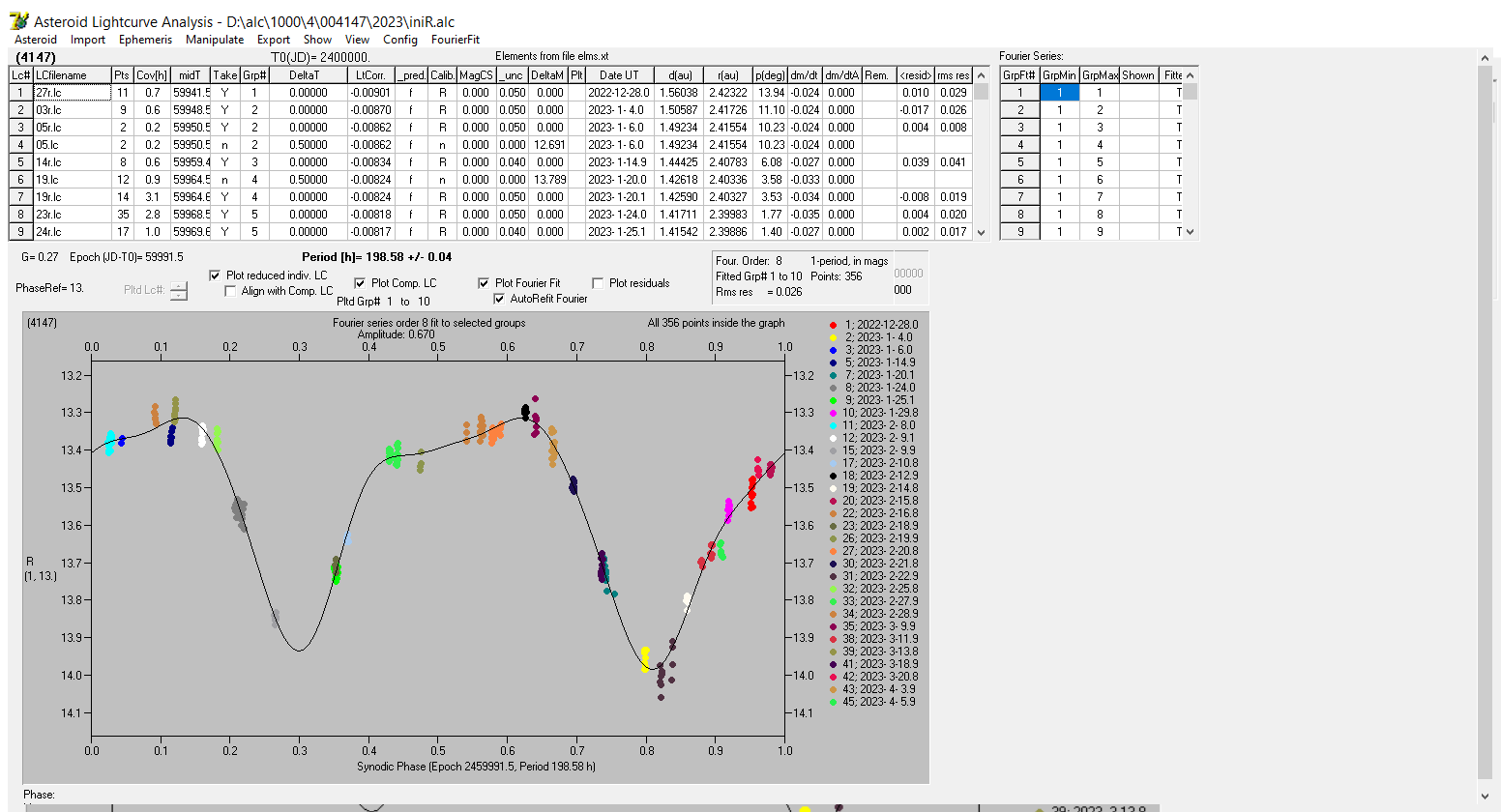
Task: Select the 14r.lc filename cell
Action: click(72, 162)
